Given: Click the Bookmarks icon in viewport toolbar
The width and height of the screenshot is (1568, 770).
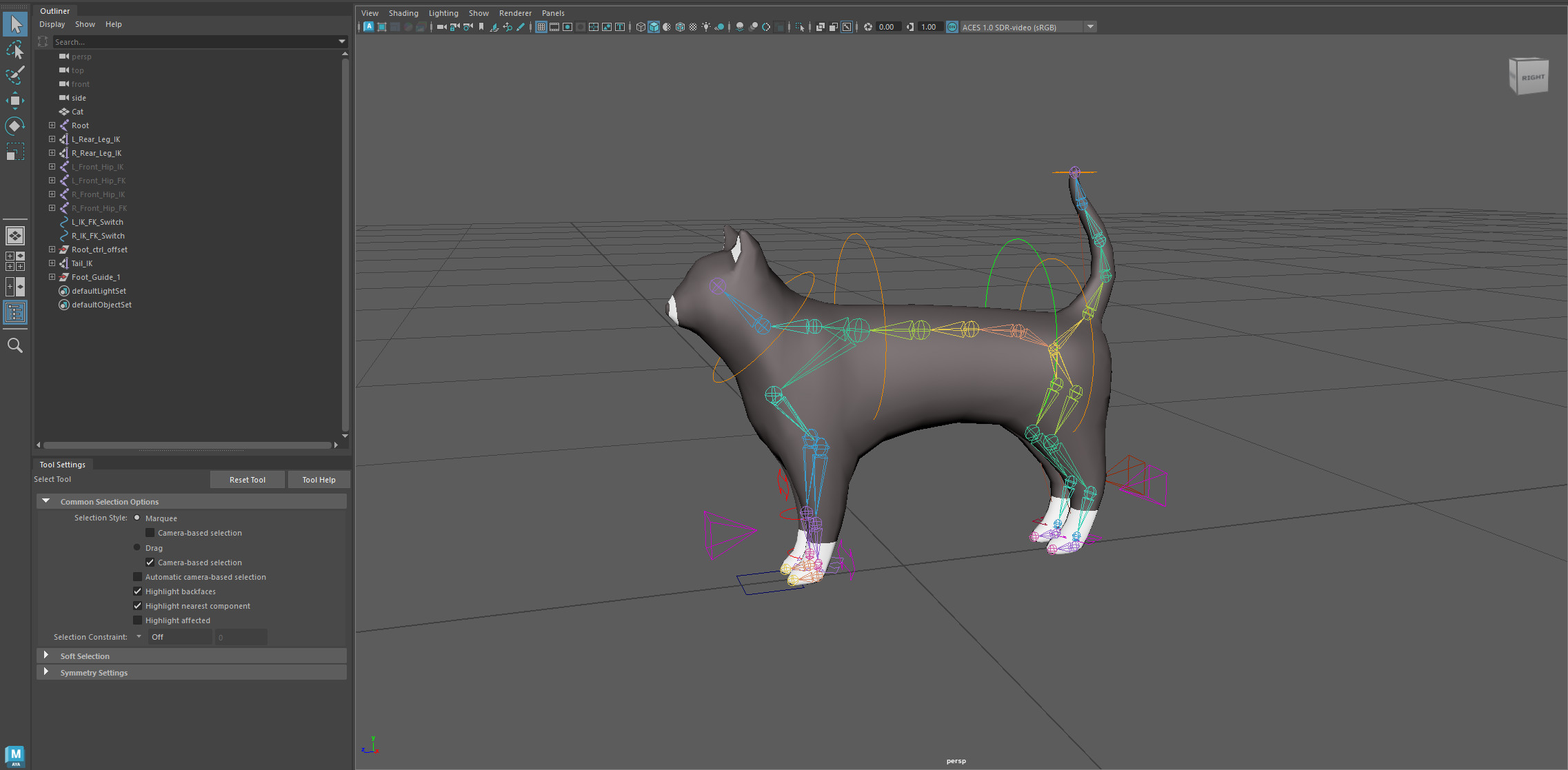Looking at the screenshot, I should point(481,27).
